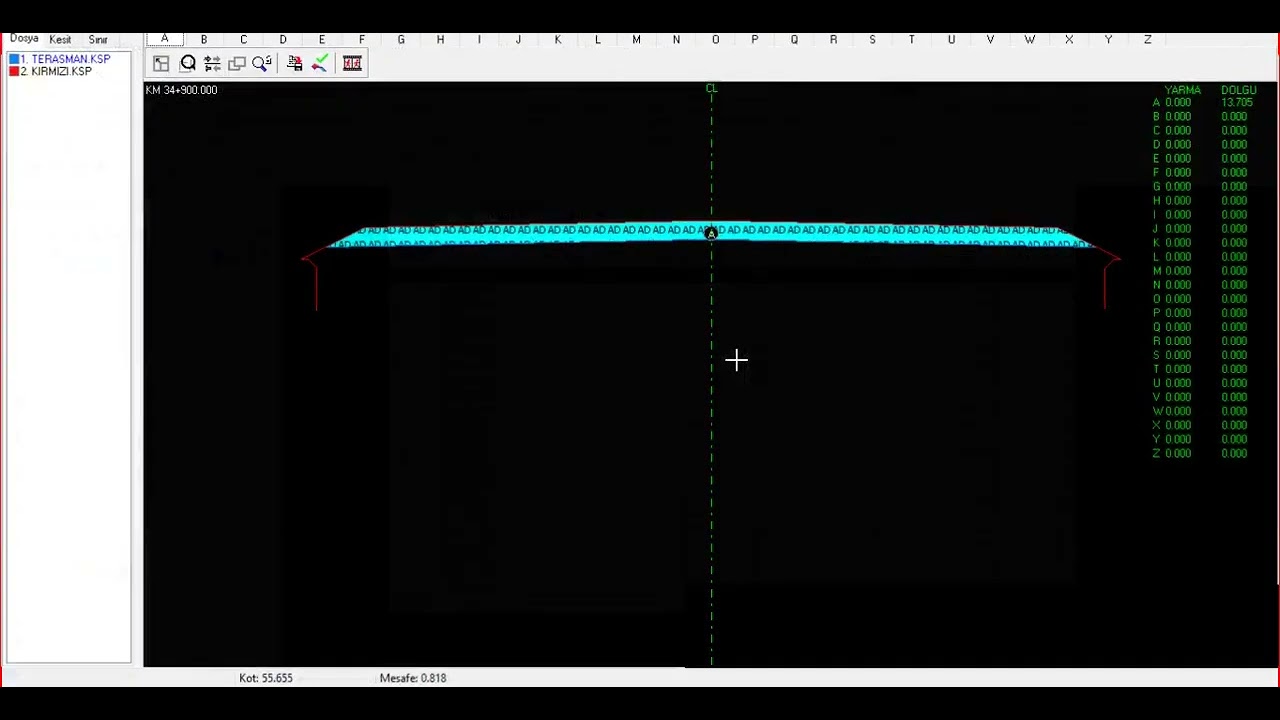Click the Mesafe: 0.818 status readout
This screenshot has height=720, width=1280.
pyautogui.click(x=413, y=678)
